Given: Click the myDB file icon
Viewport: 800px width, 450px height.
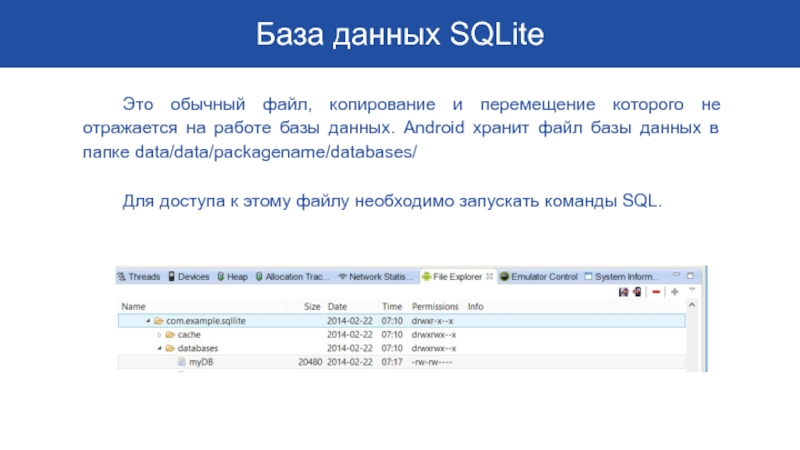Looking at the screenshot, I should pyautogui.click(x=182, y=362).
